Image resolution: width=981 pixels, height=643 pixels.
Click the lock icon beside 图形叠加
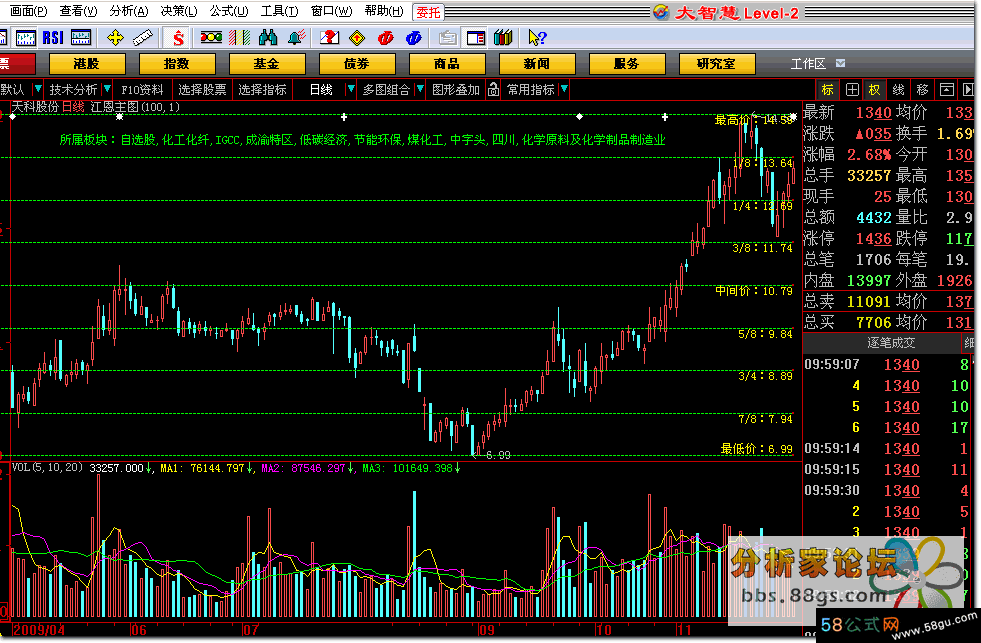point(494,89)
